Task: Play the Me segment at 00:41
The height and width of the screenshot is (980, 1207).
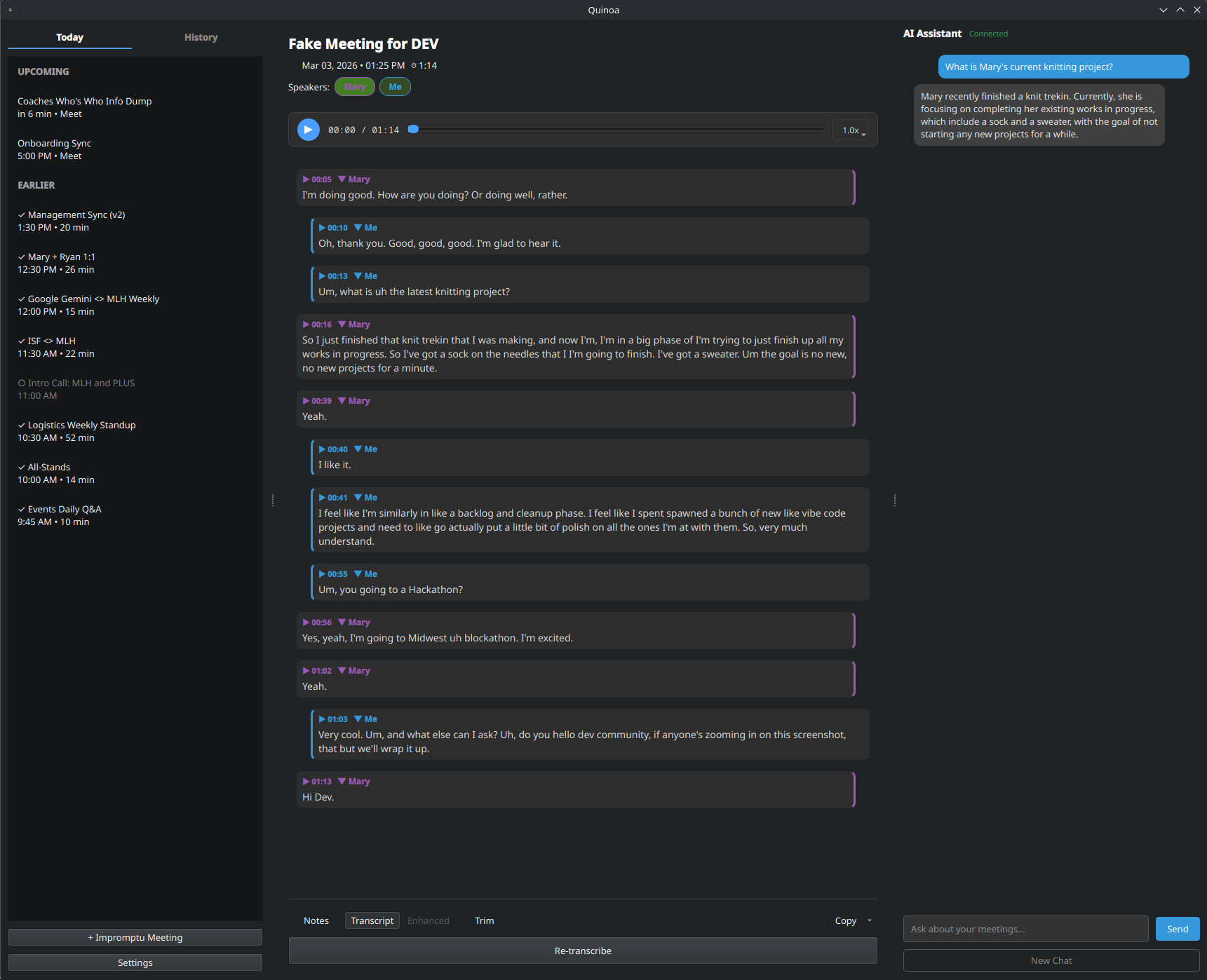Action: (x=333, y=498)
